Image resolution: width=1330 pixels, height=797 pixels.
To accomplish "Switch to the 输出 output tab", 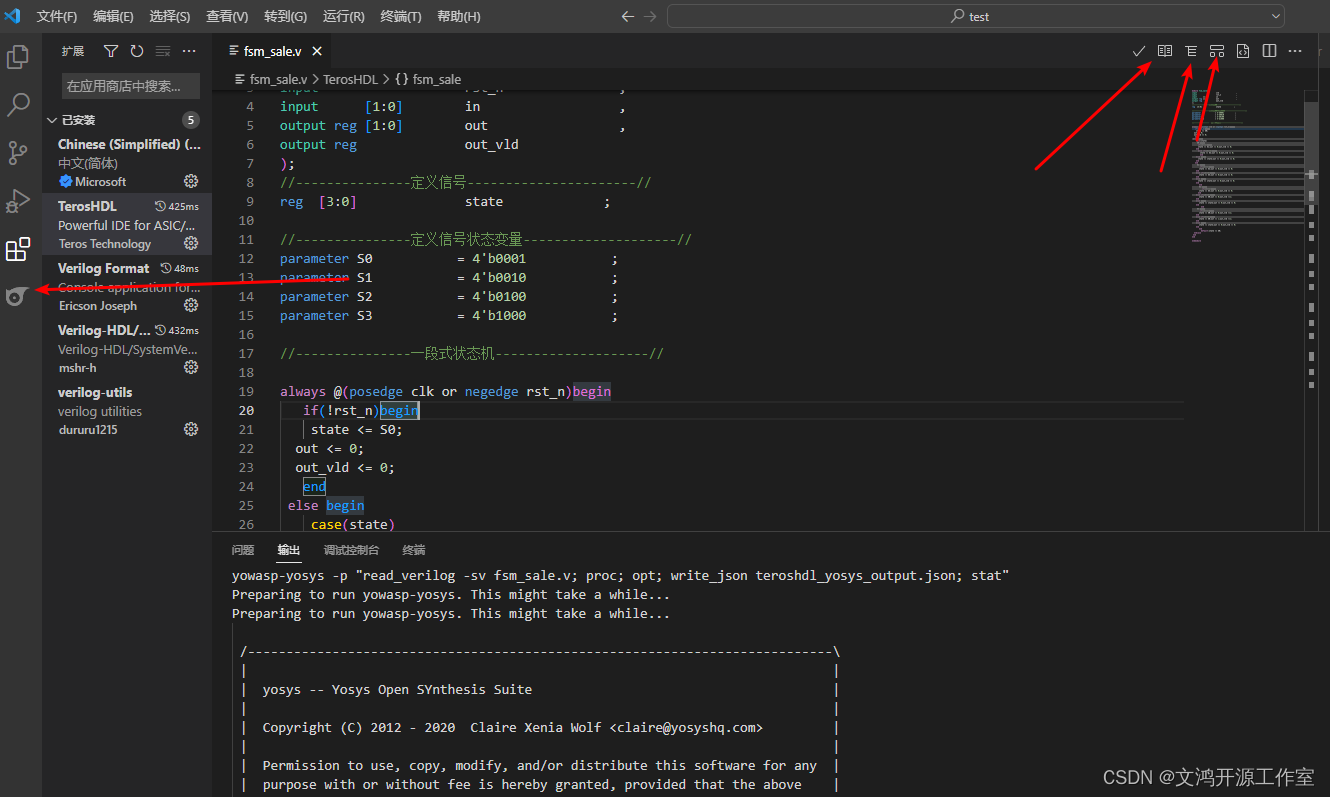I will point(289,550).
